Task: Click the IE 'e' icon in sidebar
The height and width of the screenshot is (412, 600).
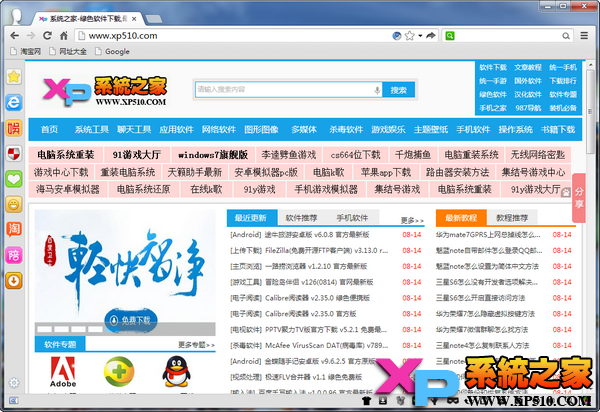Action: (14, 102)
